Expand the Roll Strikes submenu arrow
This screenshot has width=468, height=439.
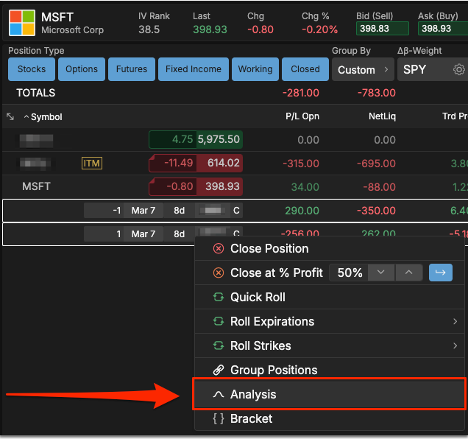(455, 346)
